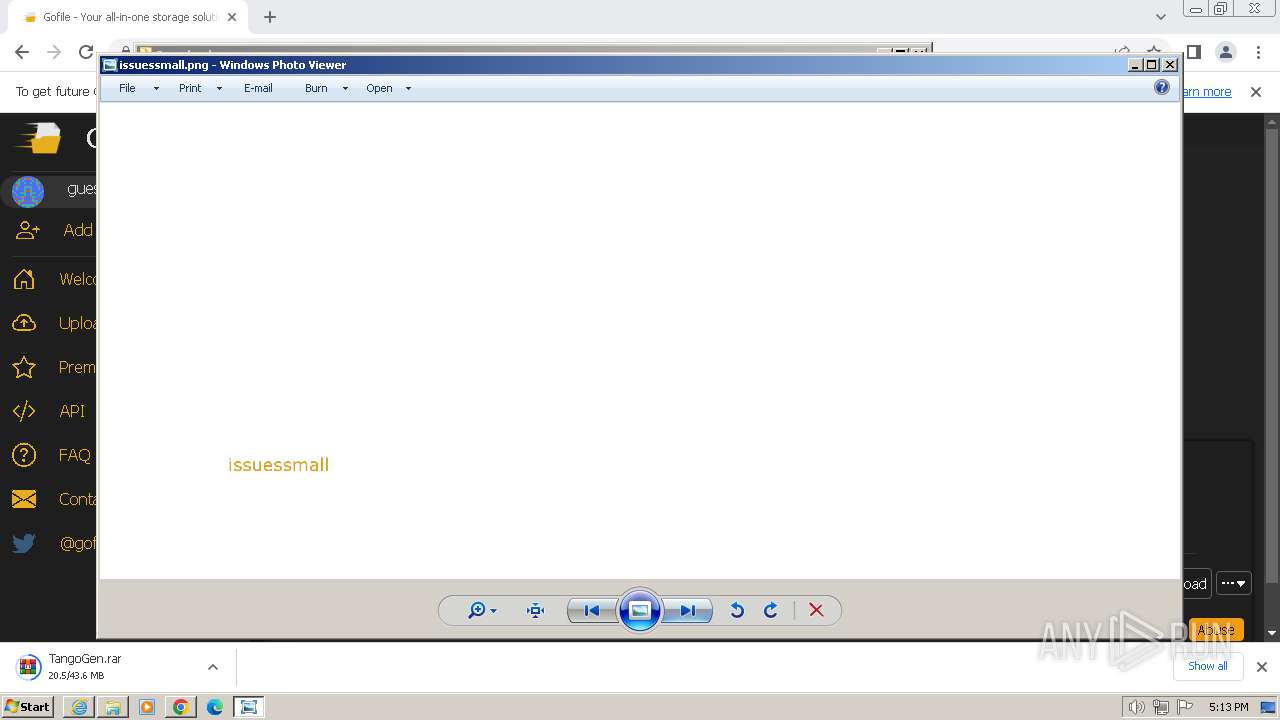This screenshot has height=720, width=1280.
Task: Start the slide show with the center button
Action: tap(640, 610)
